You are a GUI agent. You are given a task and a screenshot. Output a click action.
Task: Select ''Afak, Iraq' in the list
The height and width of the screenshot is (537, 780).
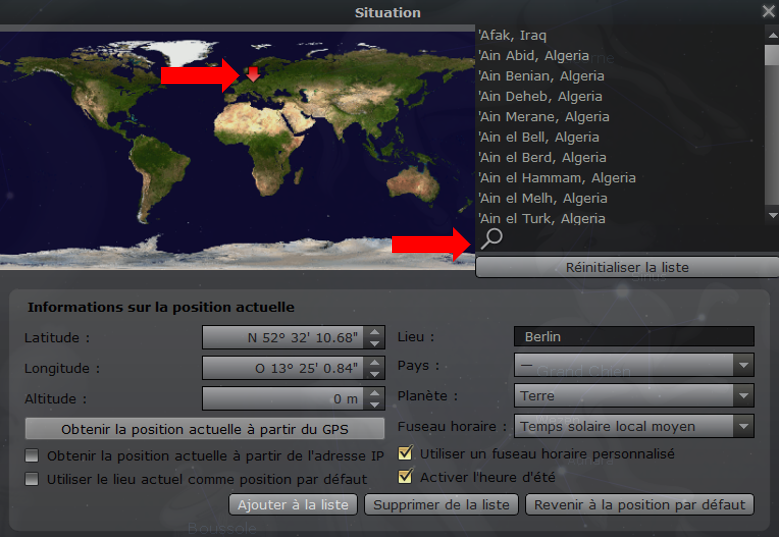point(512,35)
